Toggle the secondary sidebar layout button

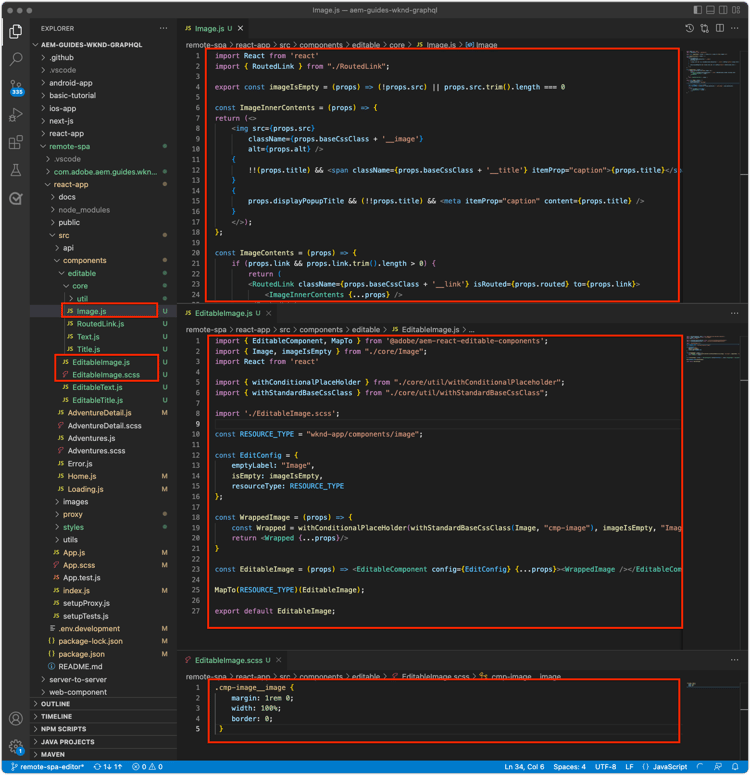[724, 10]
